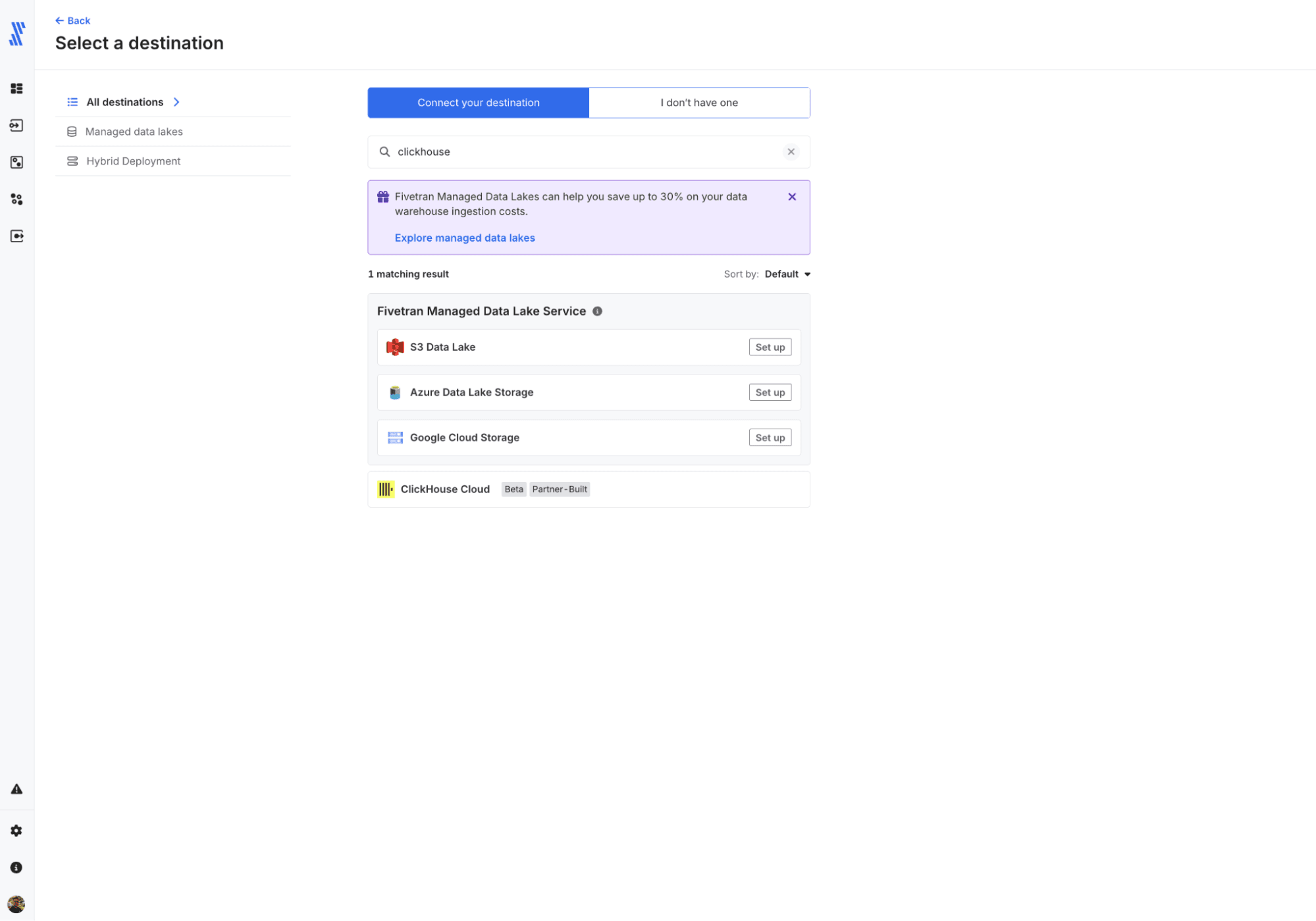Open account settings gear icon
The width and height of the screenshot is (1316, 921).
tap(17, 831)
